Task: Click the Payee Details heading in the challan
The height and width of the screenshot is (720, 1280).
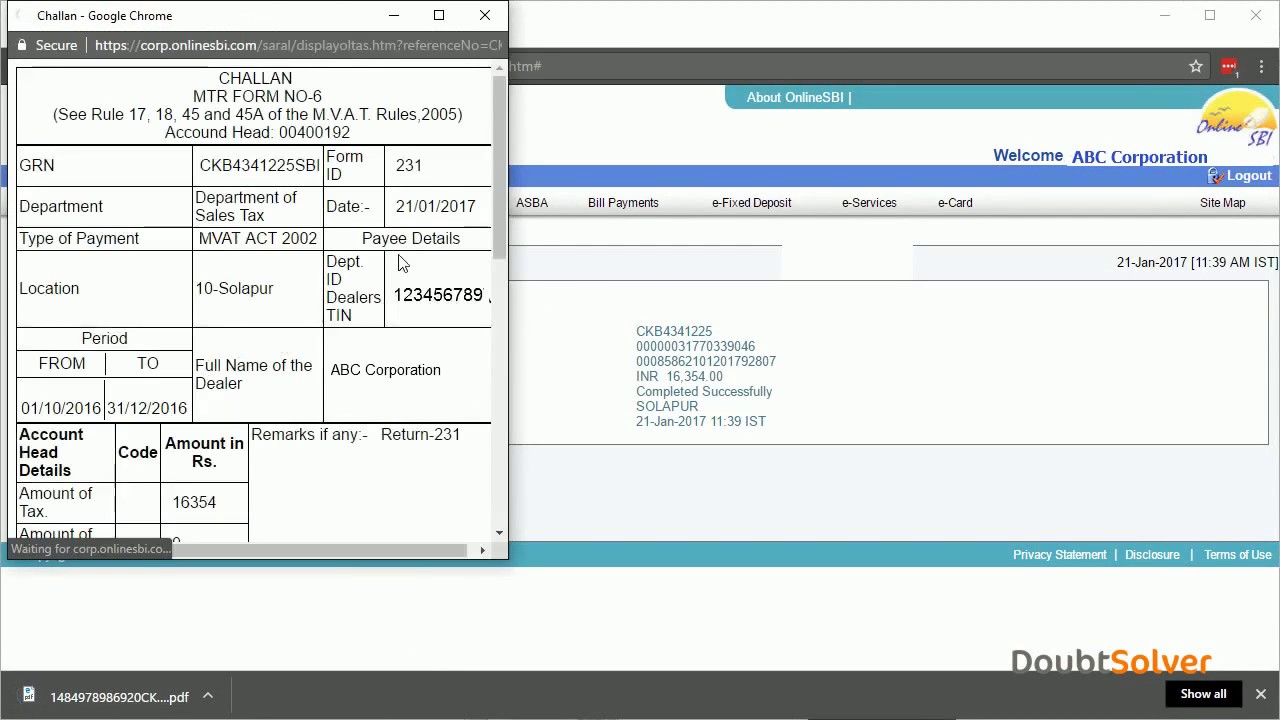Action: (411, 239)
